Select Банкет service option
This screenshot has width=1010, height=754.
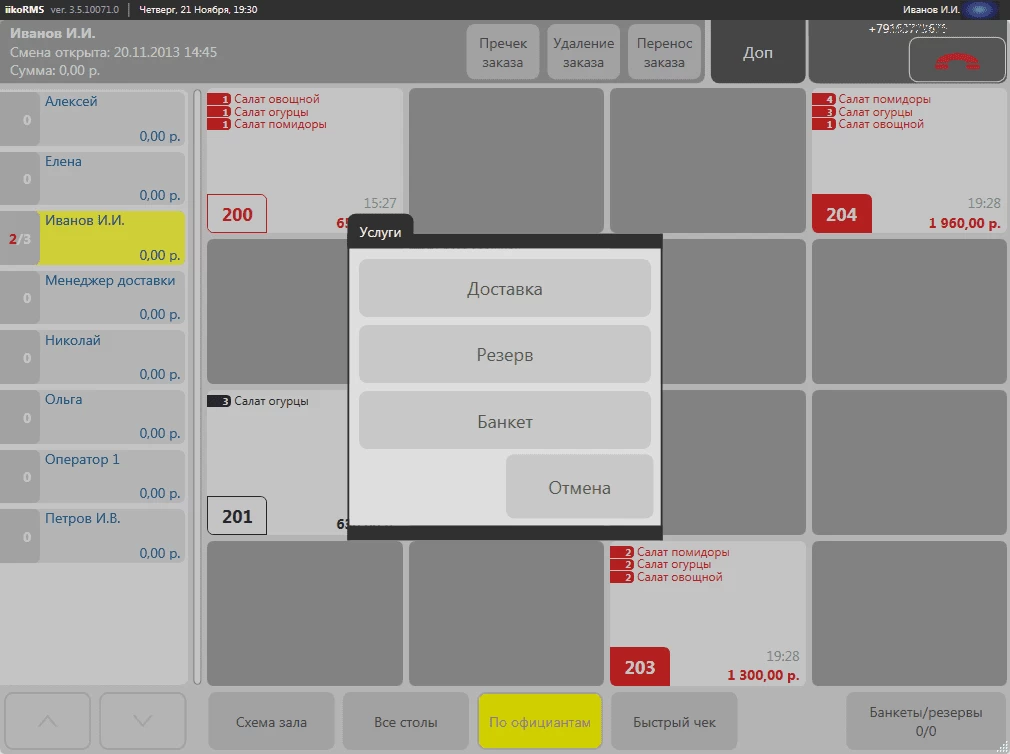[x=504, y=421]
